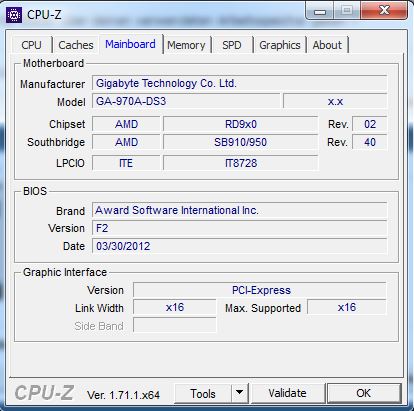Image resolution: width=414 pixels, height=411 pixels.
Task: Select the Mainboard tab
Action: click(130, 44)
